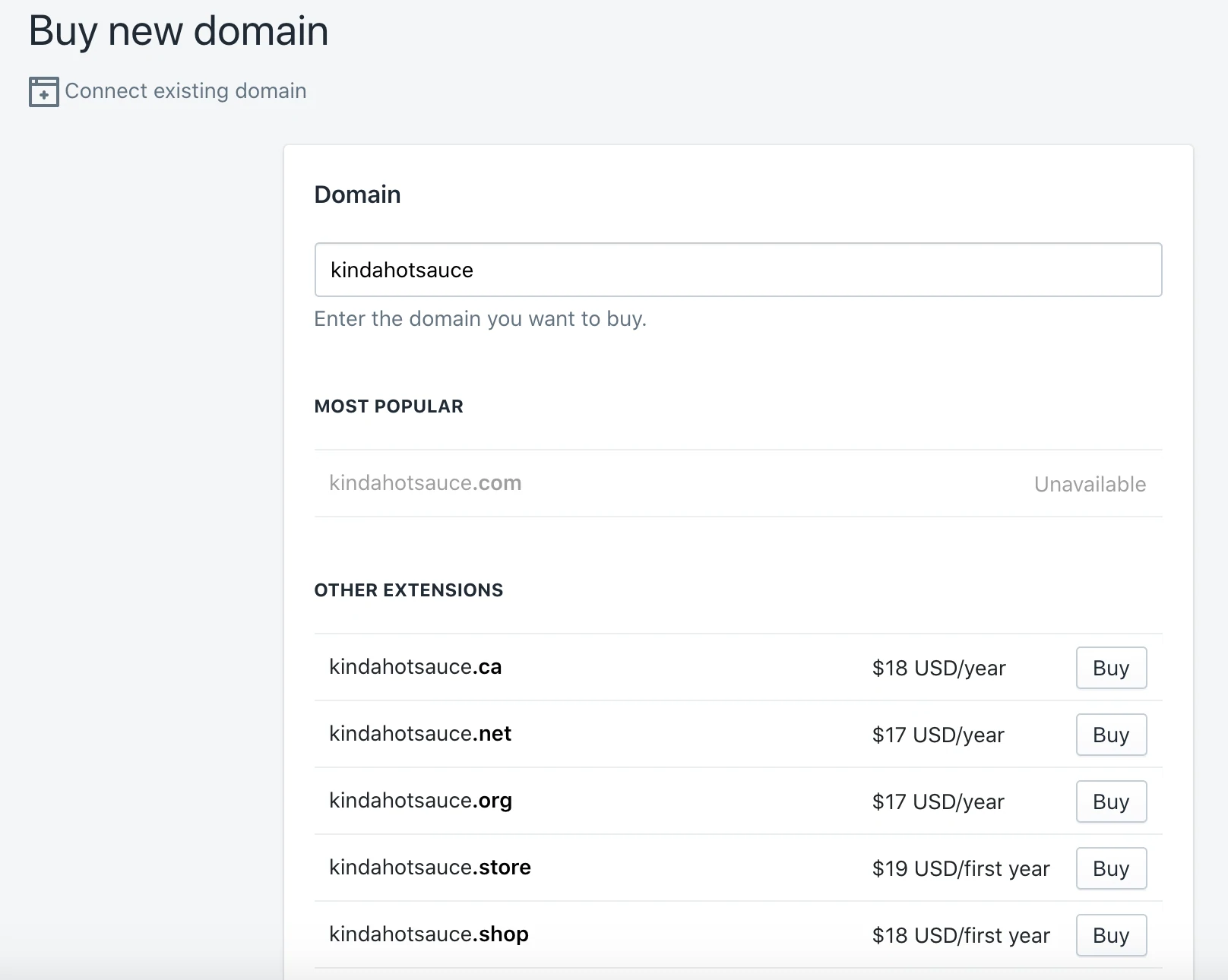
Task: Select the kindahotsauce.ca domain name
Action: [415, 667]
